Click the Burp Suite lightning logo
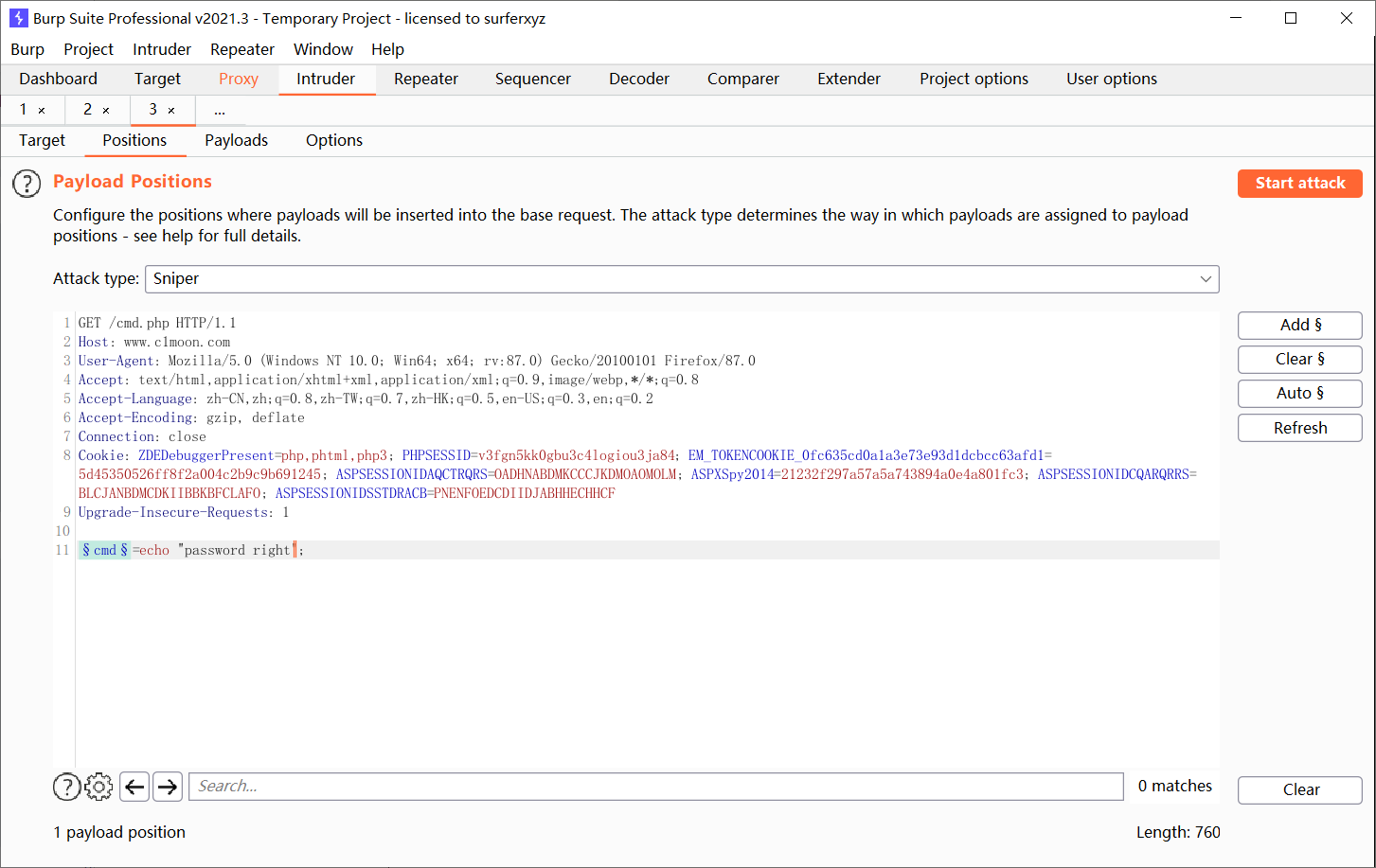This screenshot has width=1376, height=868. [18, 18]
